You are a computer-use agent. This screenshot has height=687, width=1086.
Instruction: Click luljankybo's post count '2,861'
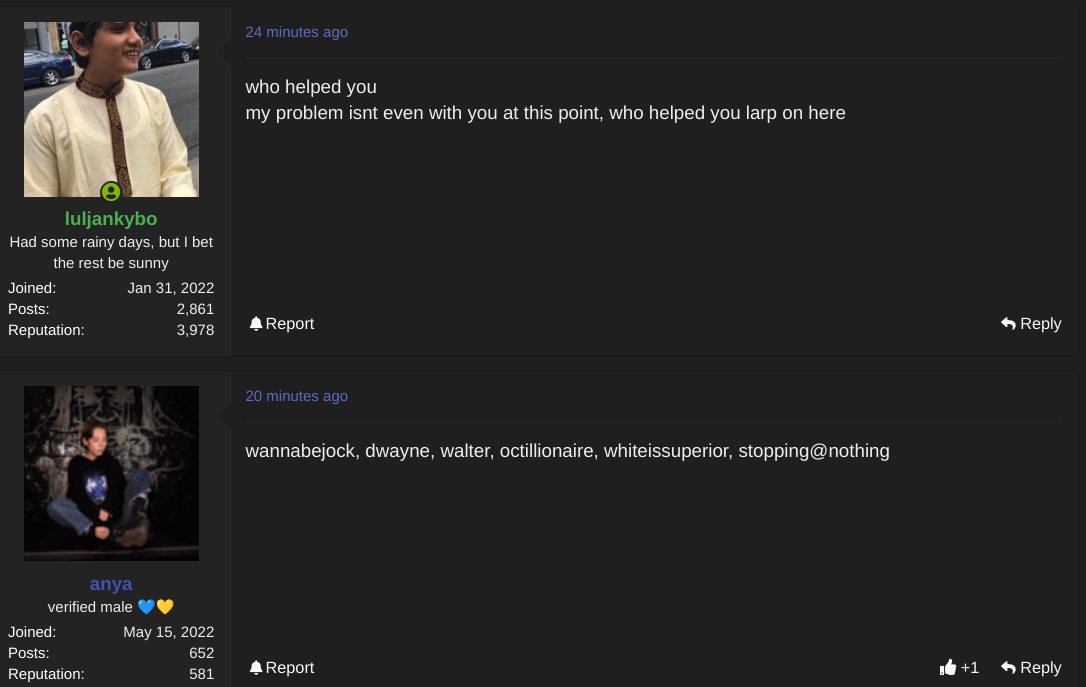pyautogui.click(x=195, y=309)
